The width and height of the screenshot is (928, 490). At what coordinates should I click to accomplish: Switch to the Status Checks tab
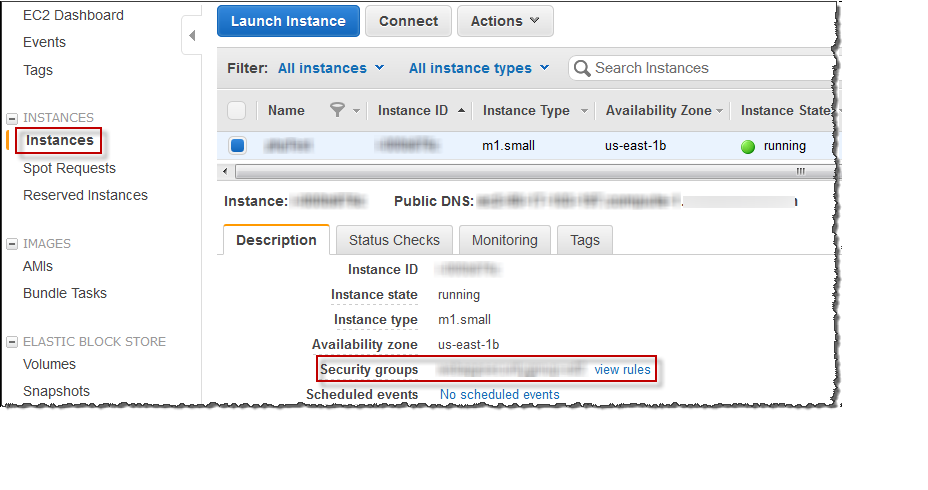coord(394,240)
